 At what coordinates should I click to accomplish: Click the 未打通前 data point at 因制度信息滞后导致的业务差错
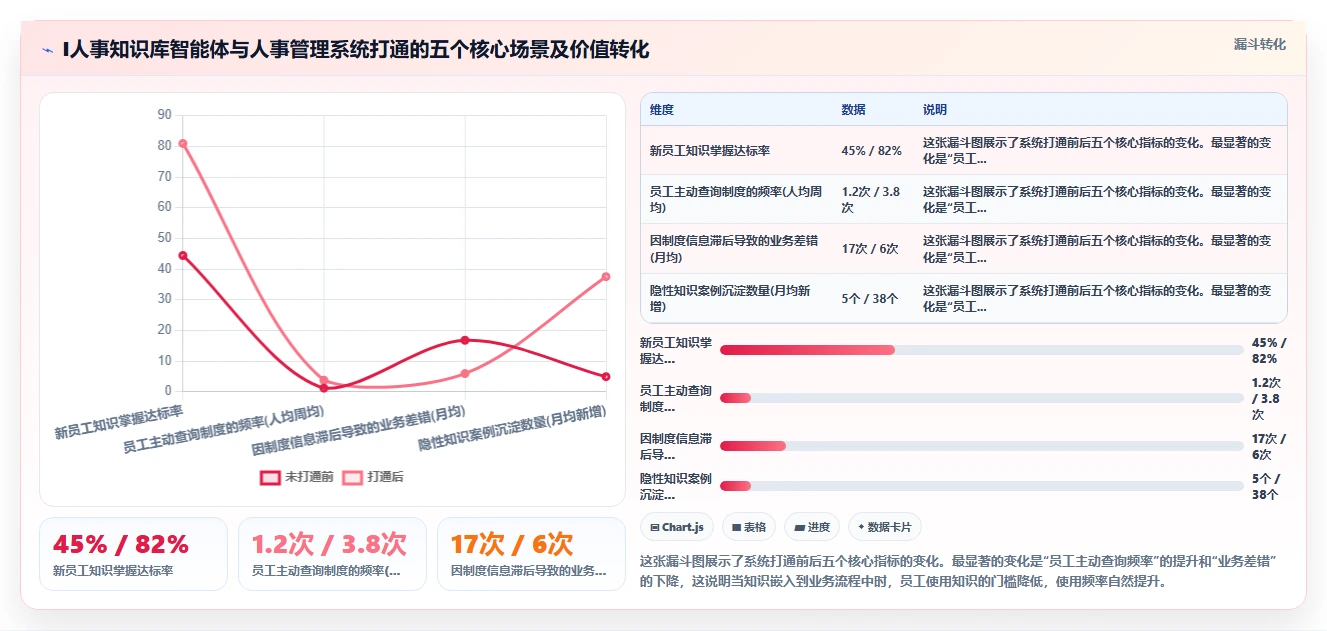(x=465, y=340)
